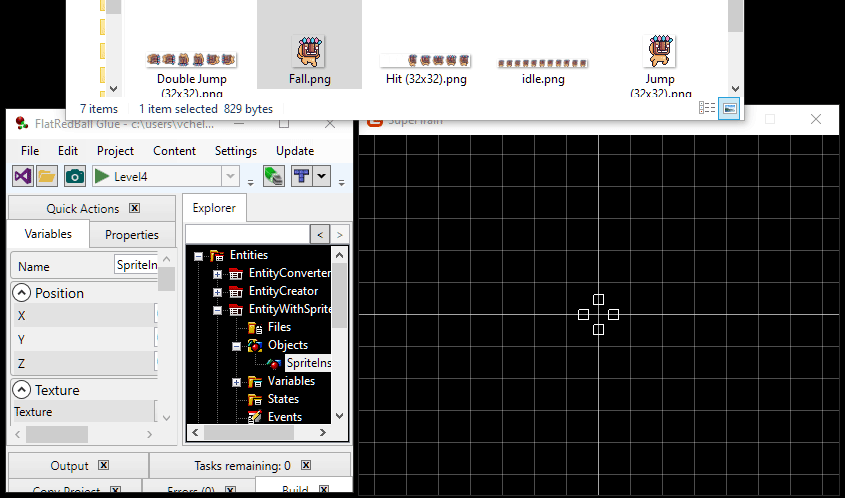Close the Quick Actions tab with X

tap(135, 208)
